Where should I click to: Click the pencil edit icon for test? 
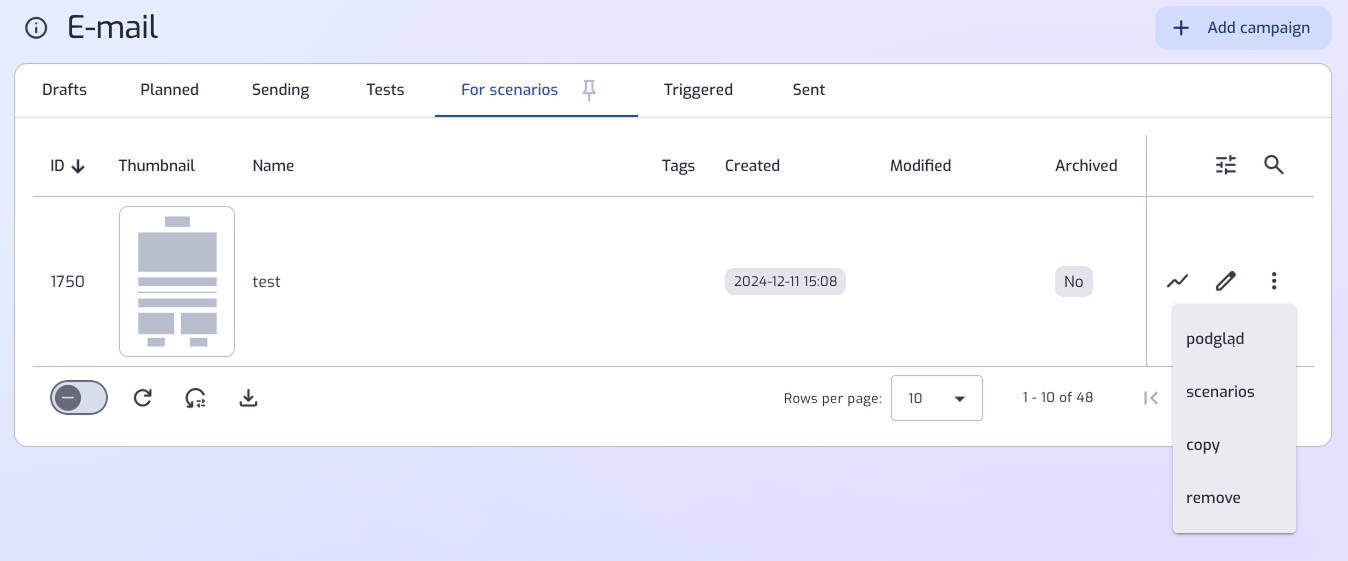click(x=1225, y=281)
